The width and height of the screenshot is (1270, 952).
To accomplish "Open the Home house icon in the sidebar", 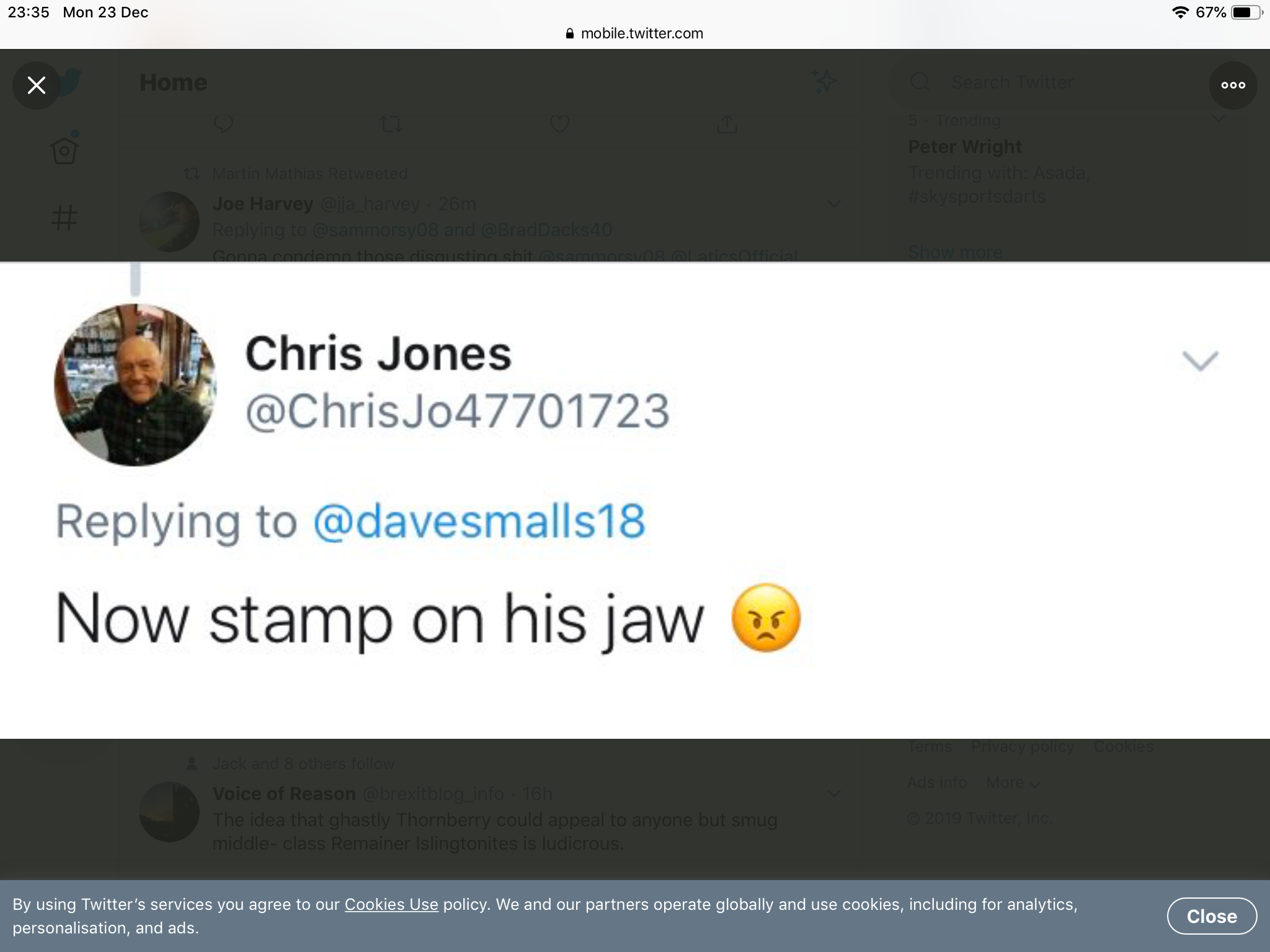I will click(x=64, y=149).
